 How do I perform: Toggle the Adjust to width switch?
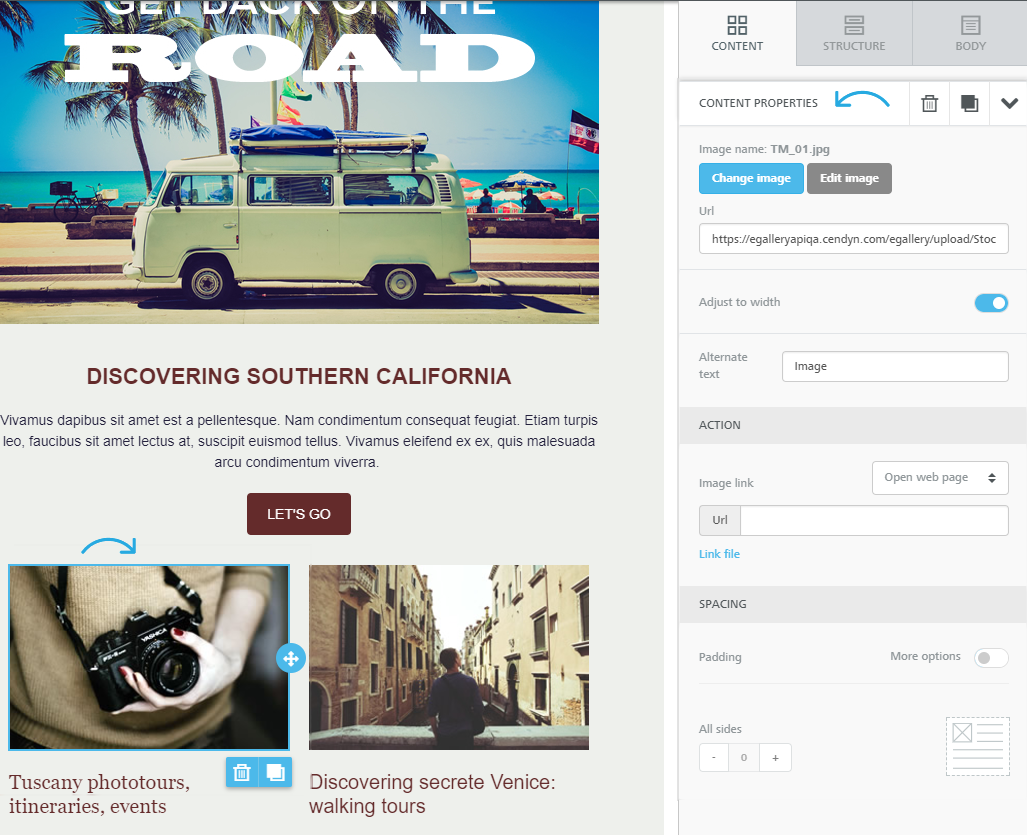click(991, 303)
